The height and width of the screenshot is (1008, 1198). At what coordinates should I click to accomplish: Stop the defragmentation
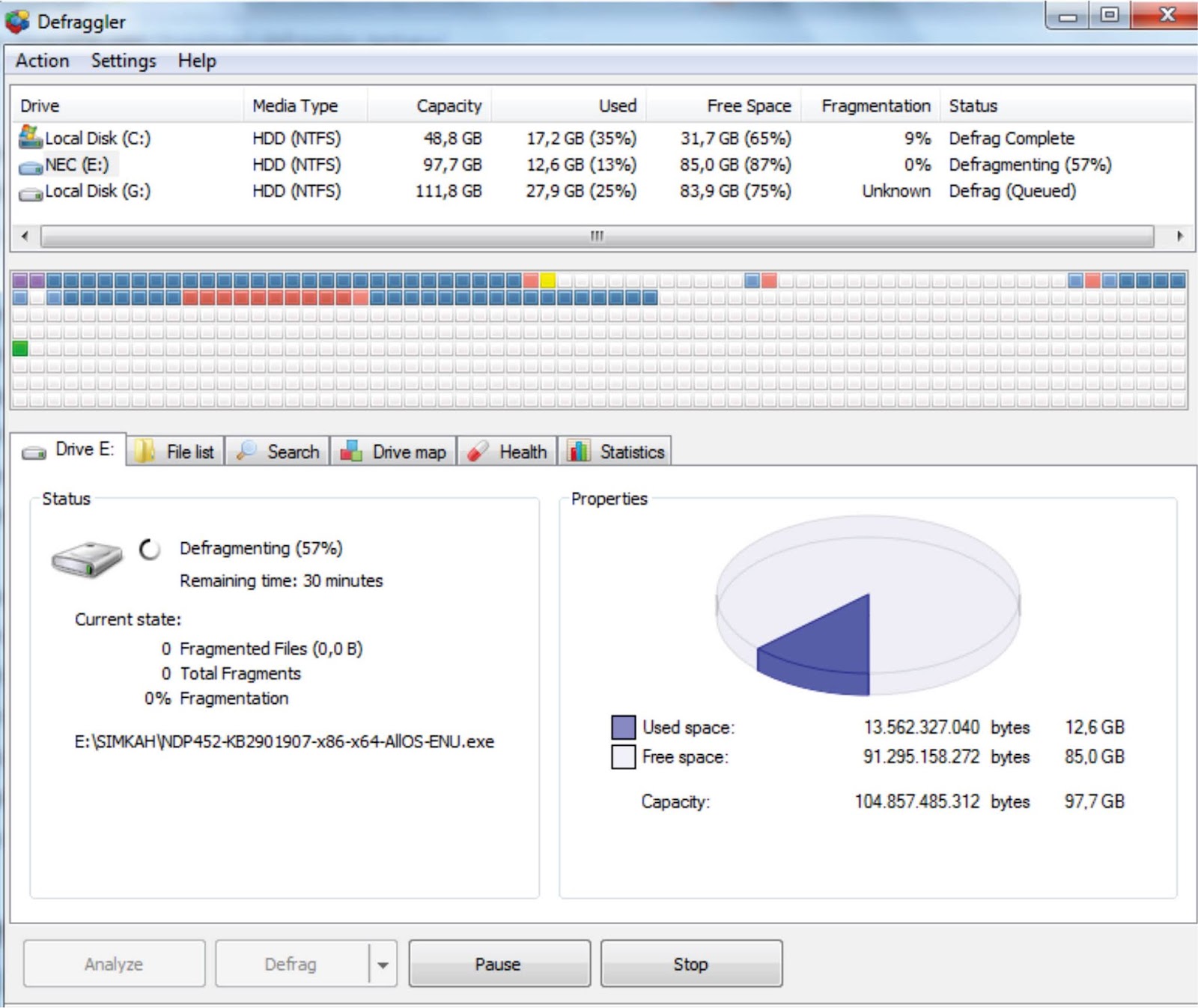(691, 964)
